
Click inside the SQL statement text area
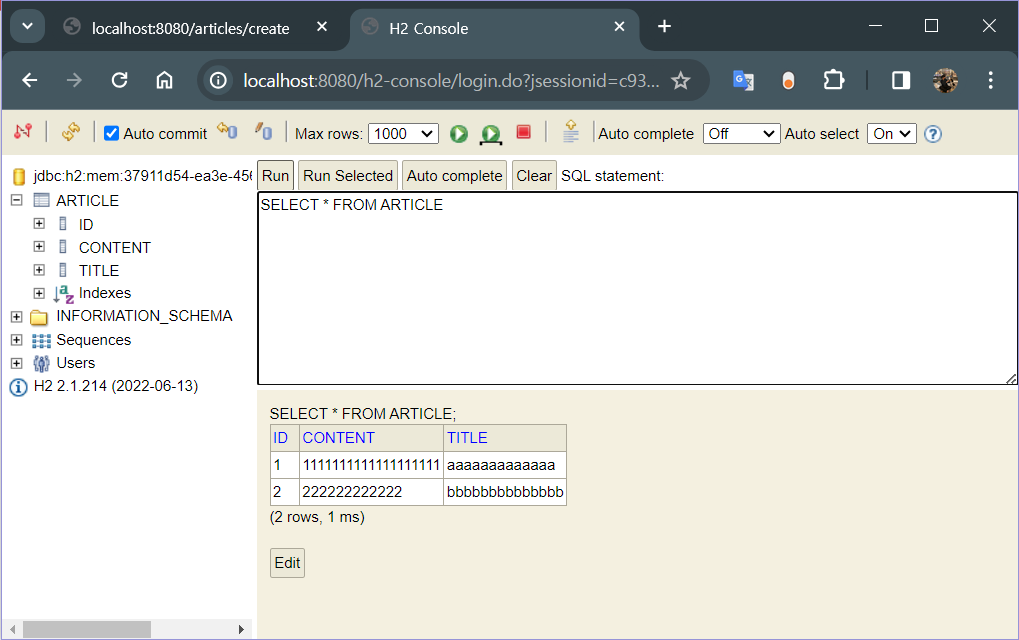(x=638, y=288)
